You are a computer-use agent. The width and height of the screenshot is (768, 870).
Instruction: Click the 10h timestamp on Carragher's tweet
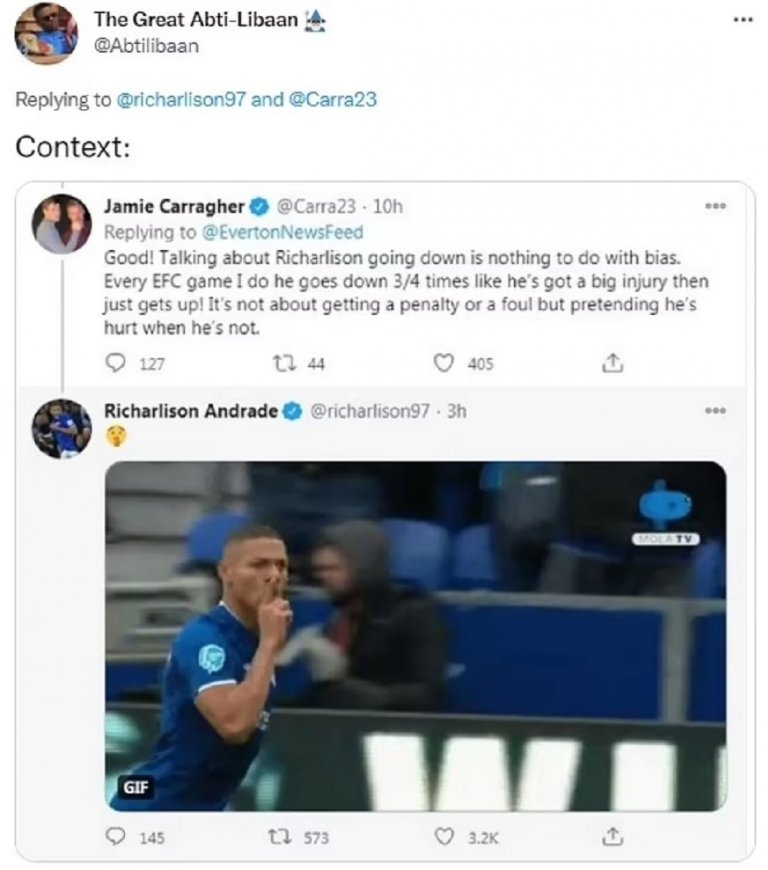(x=387, y=207)
